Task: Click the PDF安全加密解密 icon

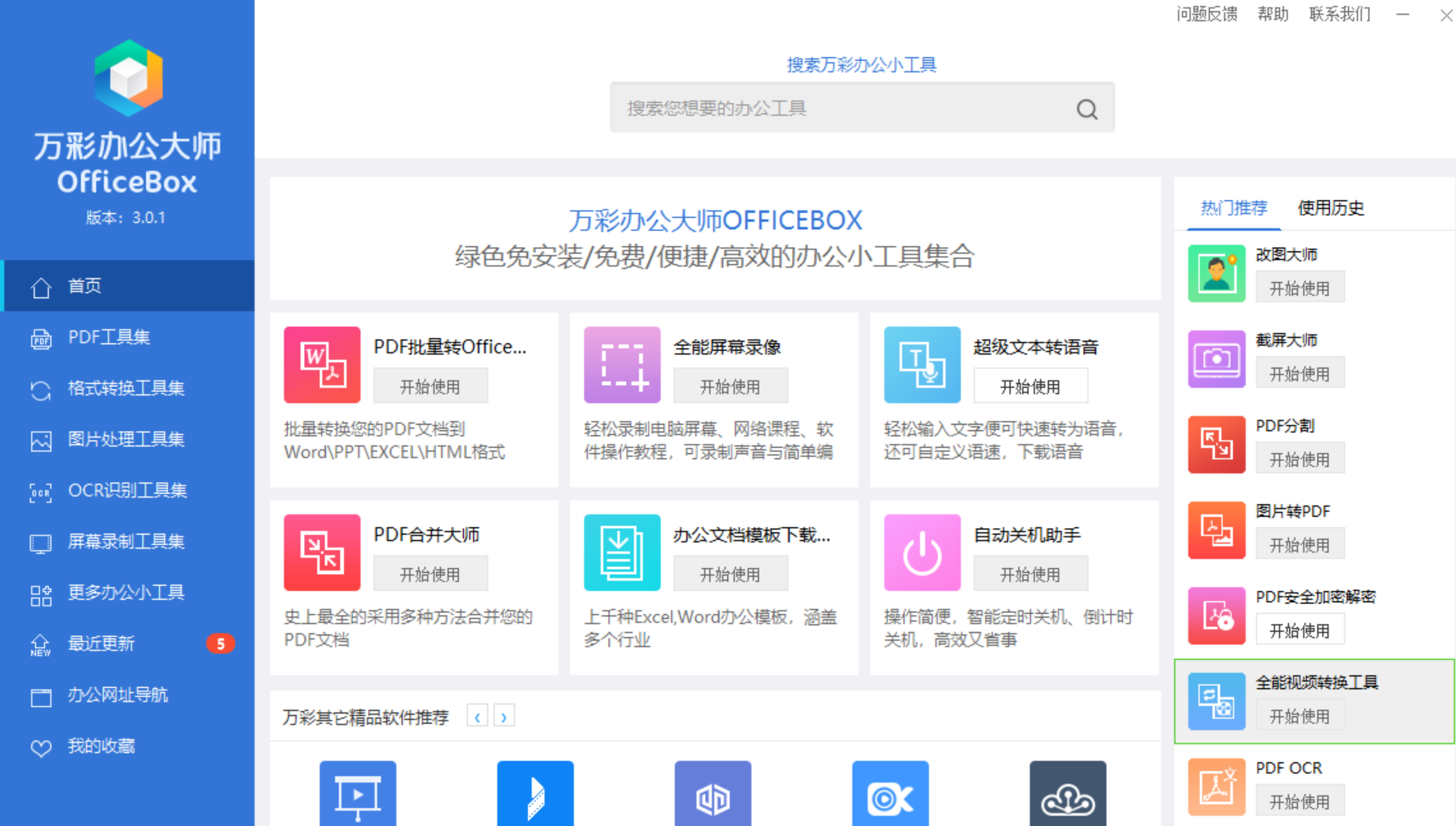Action: click(1217, 616)
